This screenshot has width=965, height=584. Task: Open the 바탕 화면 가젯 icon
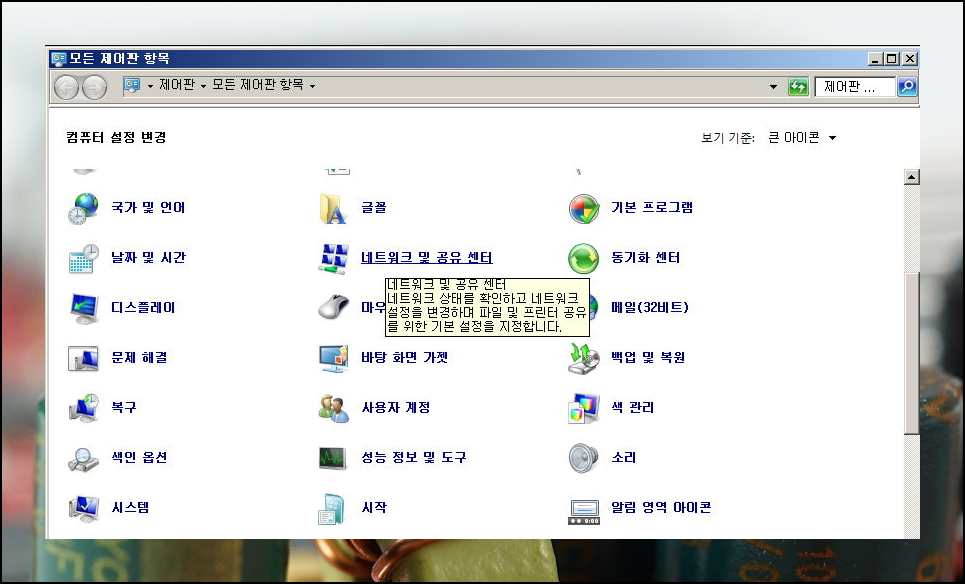(333, 358)
